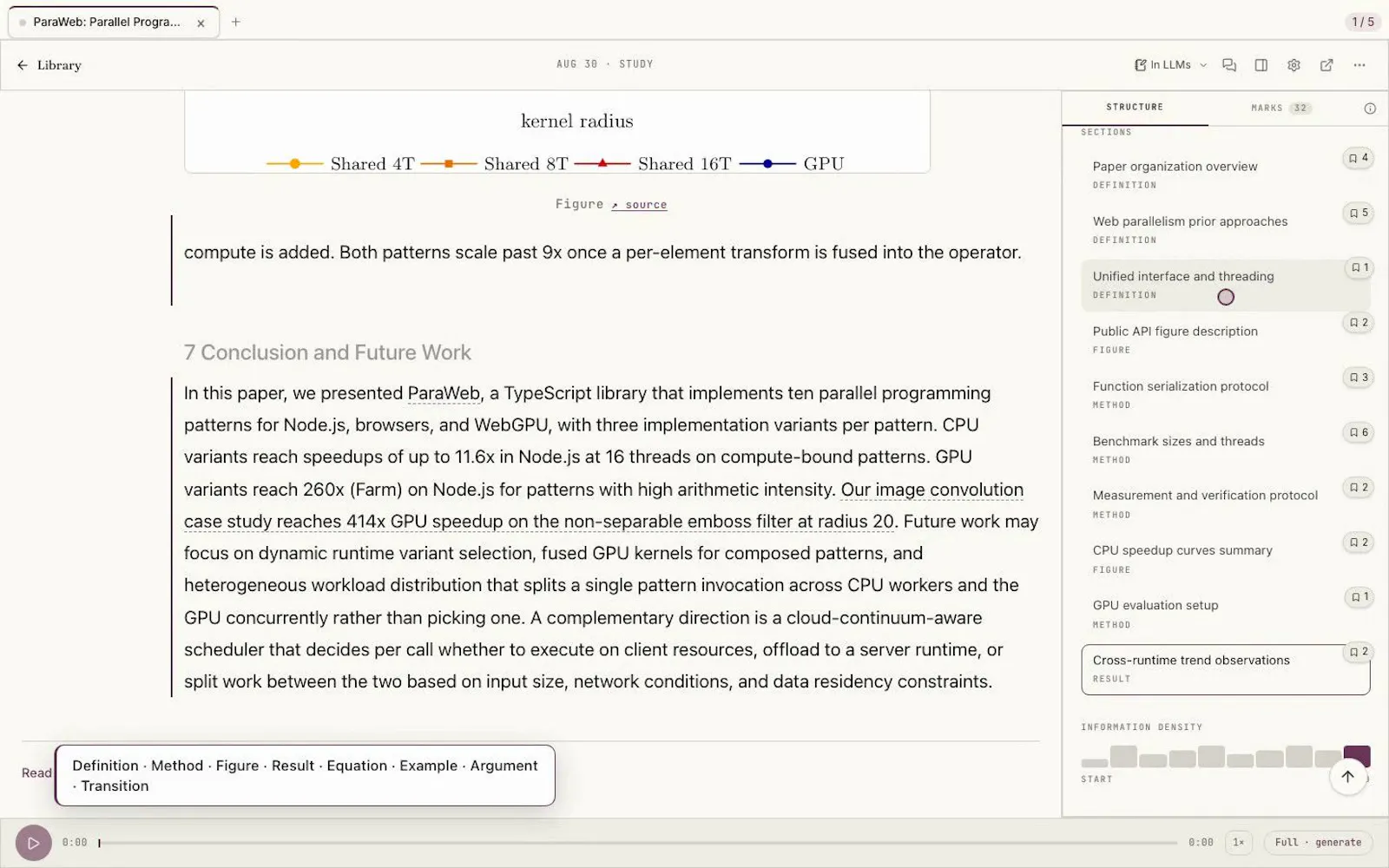Click the info icon beside Marks tab

(1370, 108)
